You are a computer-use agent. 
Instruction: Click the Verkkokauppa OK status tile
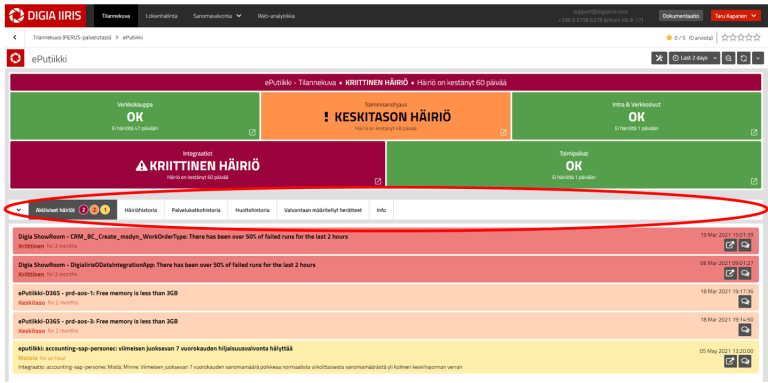click(x=135, y=116)
